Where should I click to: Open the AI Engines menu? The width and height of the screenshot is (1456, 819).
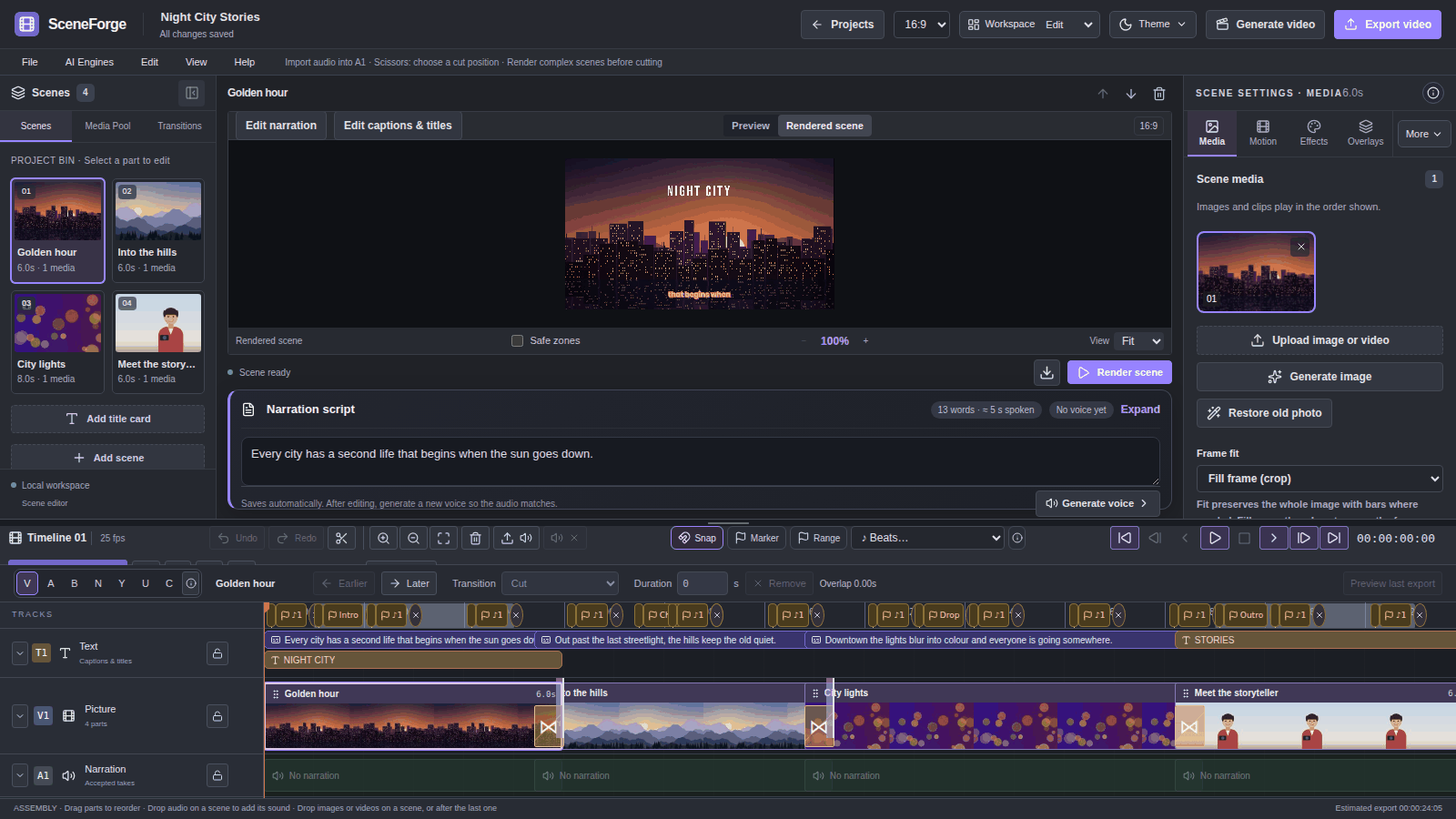pos(89,62)
